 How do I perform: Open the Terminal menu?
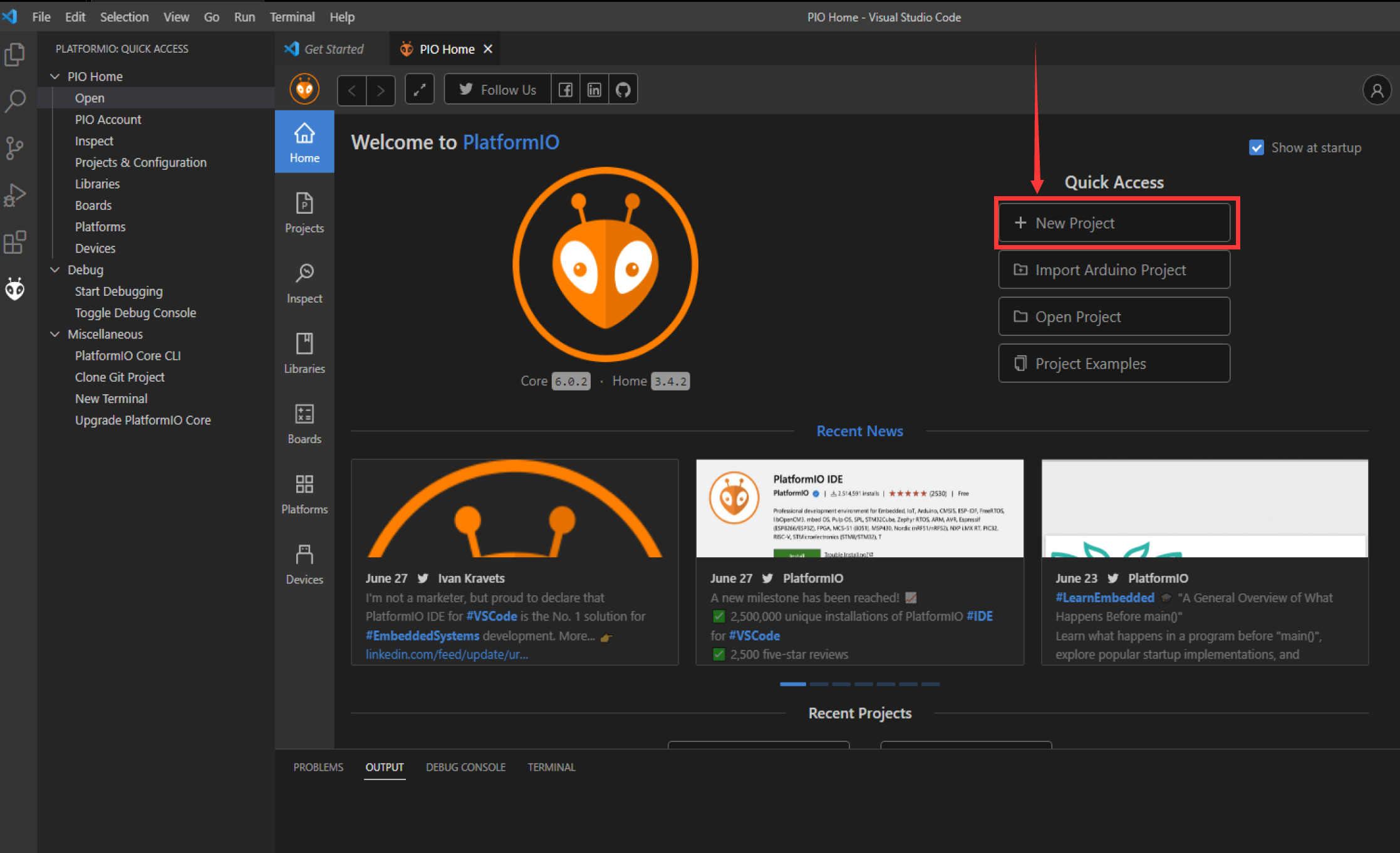tap(291, 17)
